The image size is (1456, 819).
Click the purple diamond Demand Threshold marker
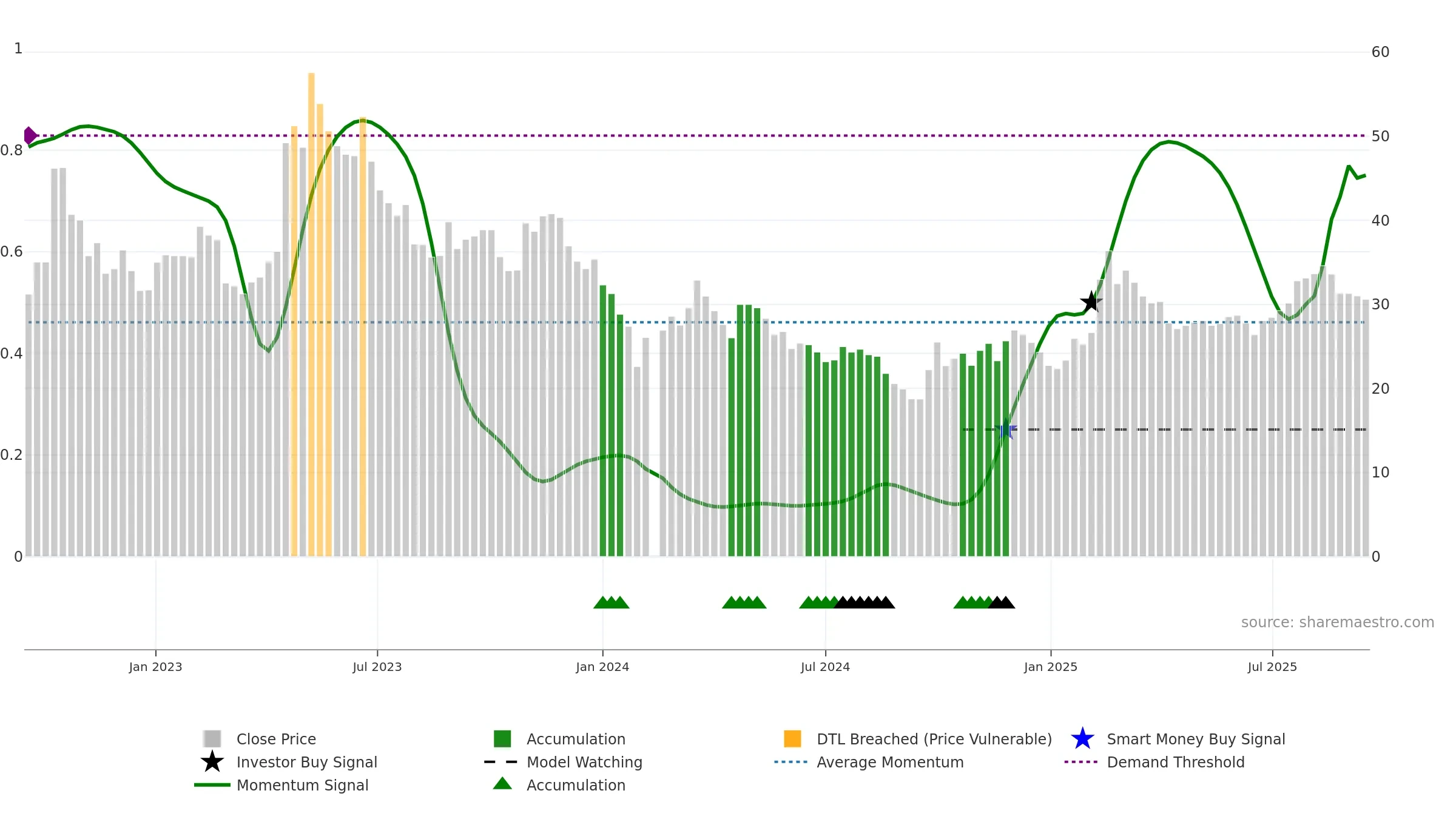pos(30,135)
